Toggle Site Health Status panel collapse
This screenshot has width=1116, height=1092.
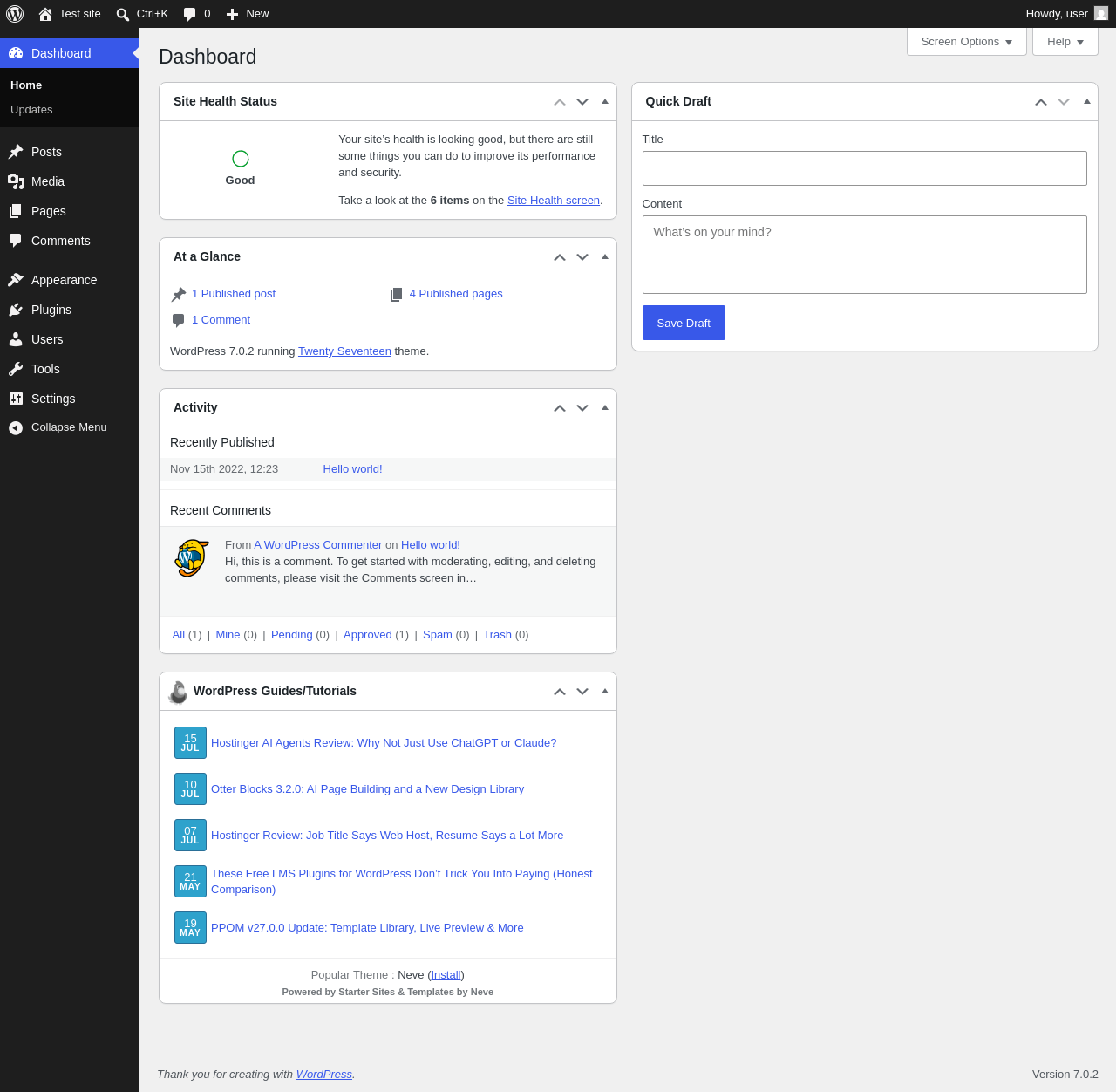tap(605, 101)
